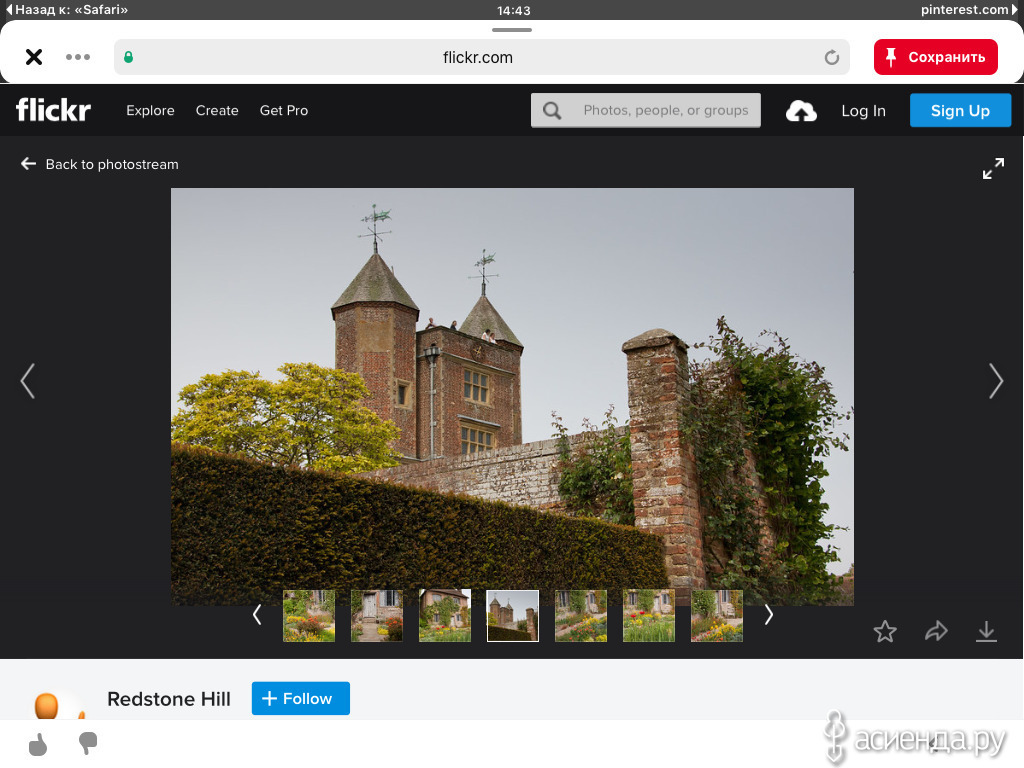Click the cloud upload icon
This screenshot has width=1024, height=768.
(x=801, y=111)
